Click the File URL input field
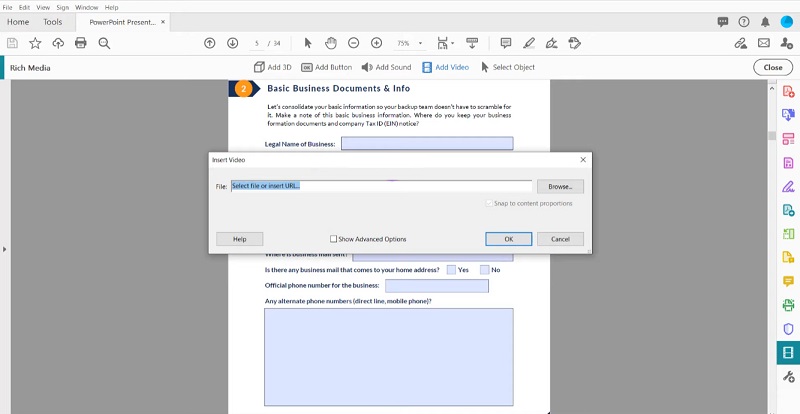This screenshot has width=800, height=414. click(x=381, y=186)
